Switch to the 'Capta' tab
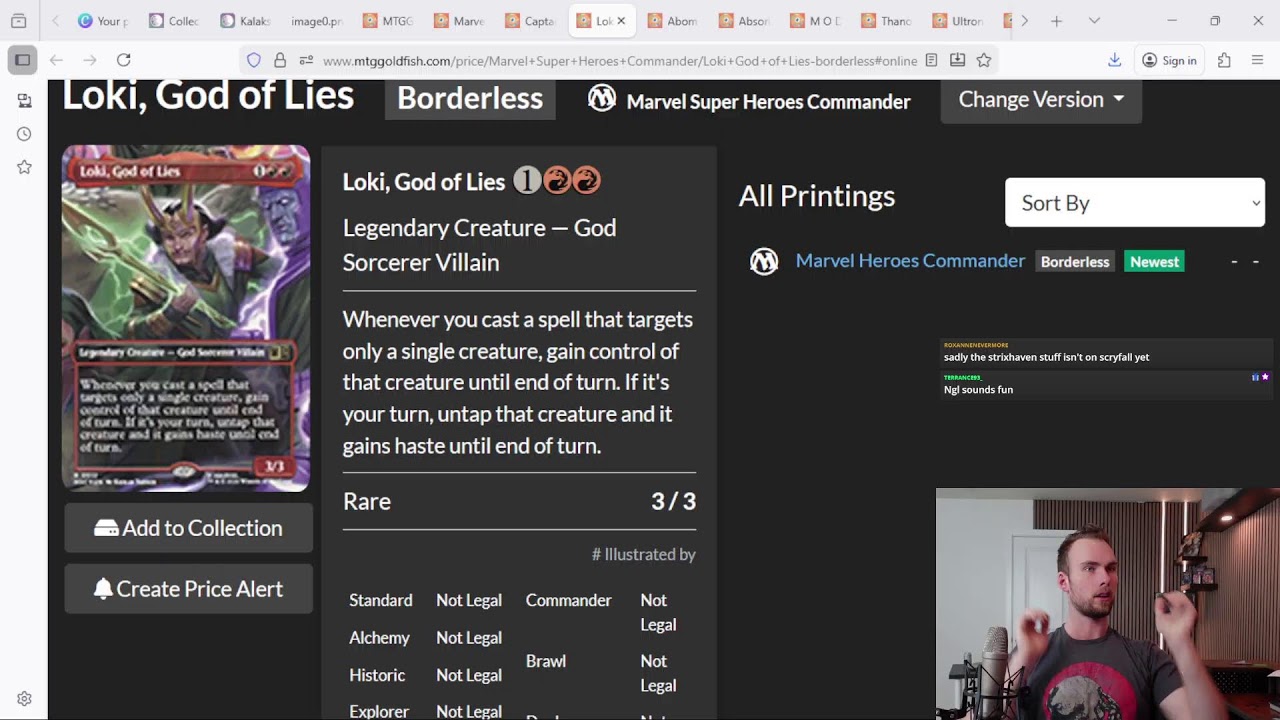Viewport: 1280px width, 720px height. pyautogui.click(x=531, y=20)
